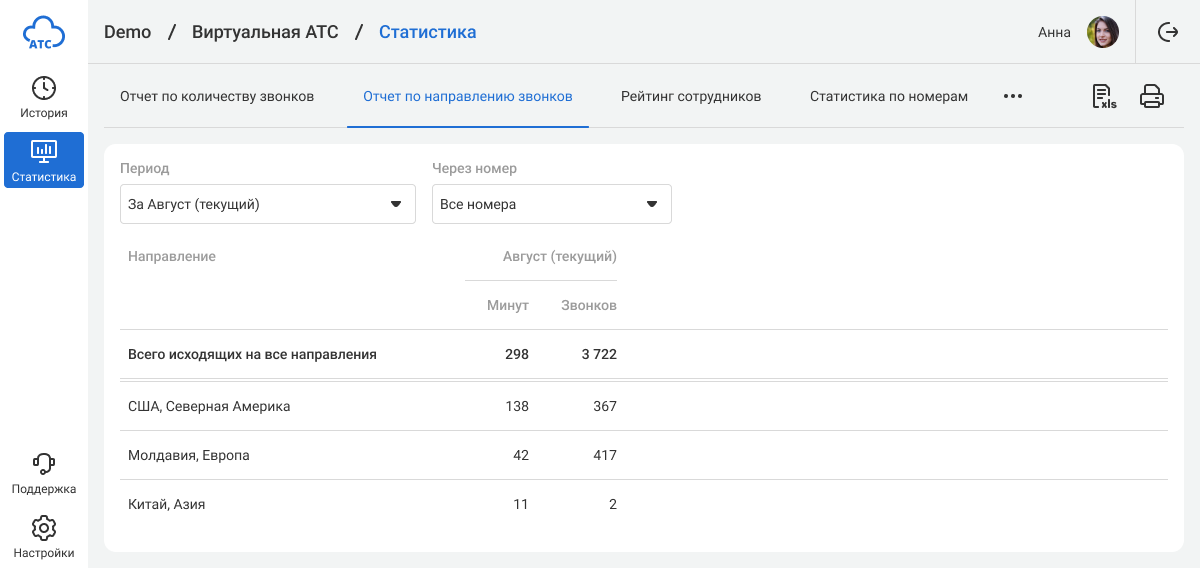Click the США, Северная Америка row

pyautogui.click(x=209, y=407)
